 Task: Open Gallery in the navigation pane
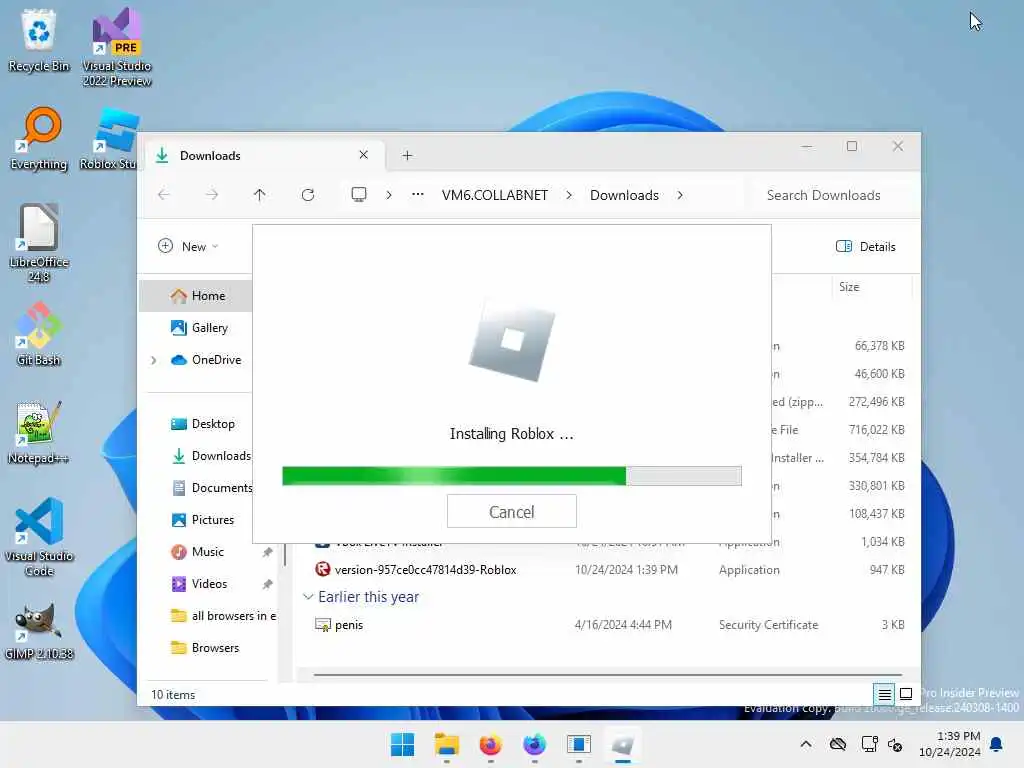pyautogui.click(x=199, y=328)
